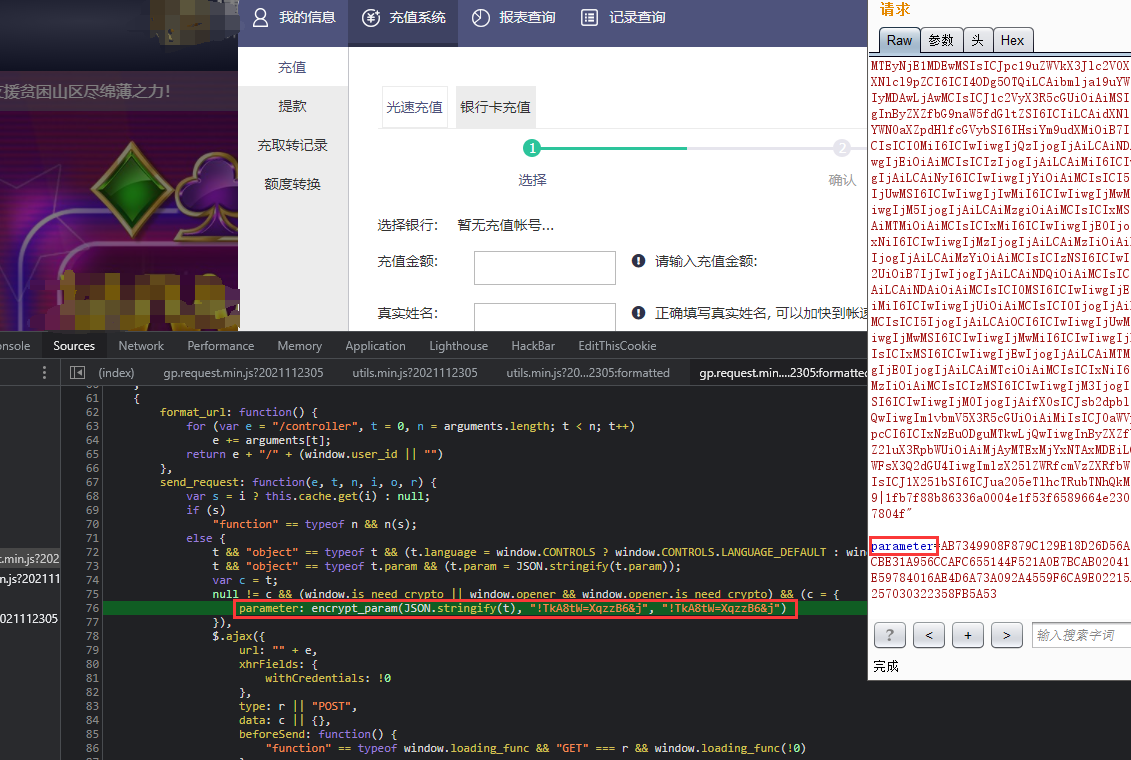Viewport: 1131px width, 760px height.
Task: Click the 报表查询 pie chart icon
Action: 481,18
